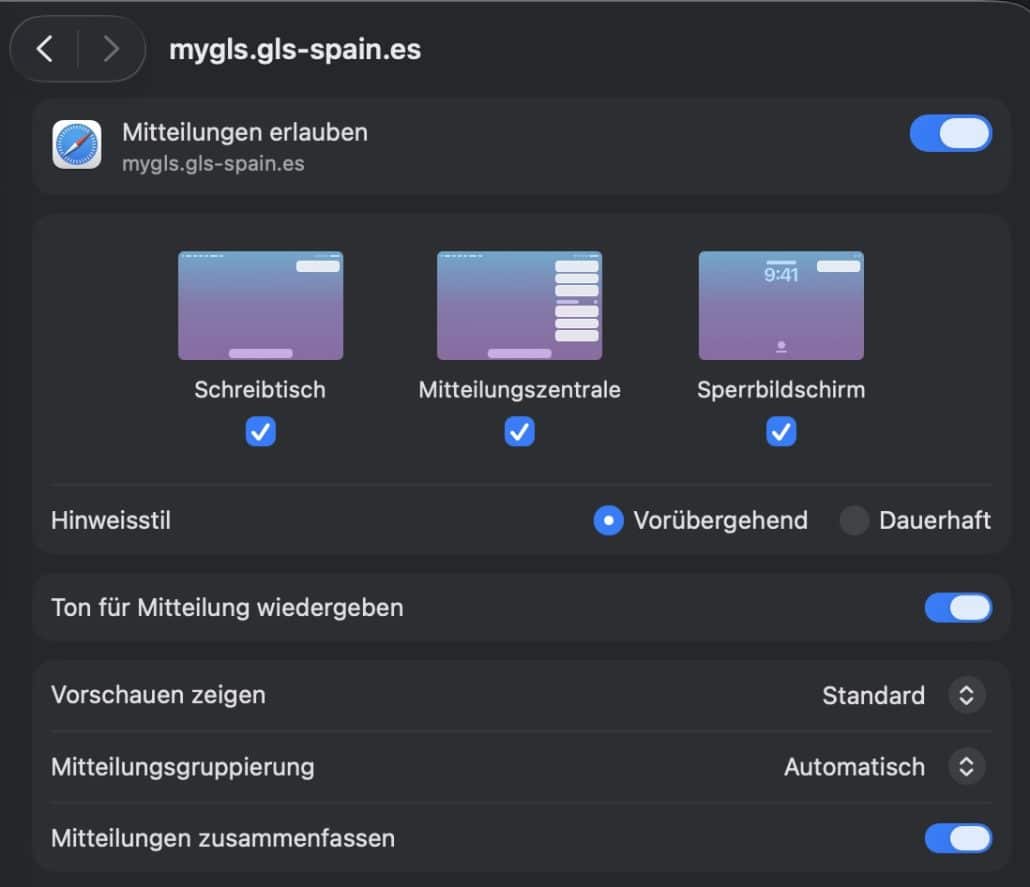
Task: Uncheck the Mitteilungszentrale checkbox
Action: [519, 431]
